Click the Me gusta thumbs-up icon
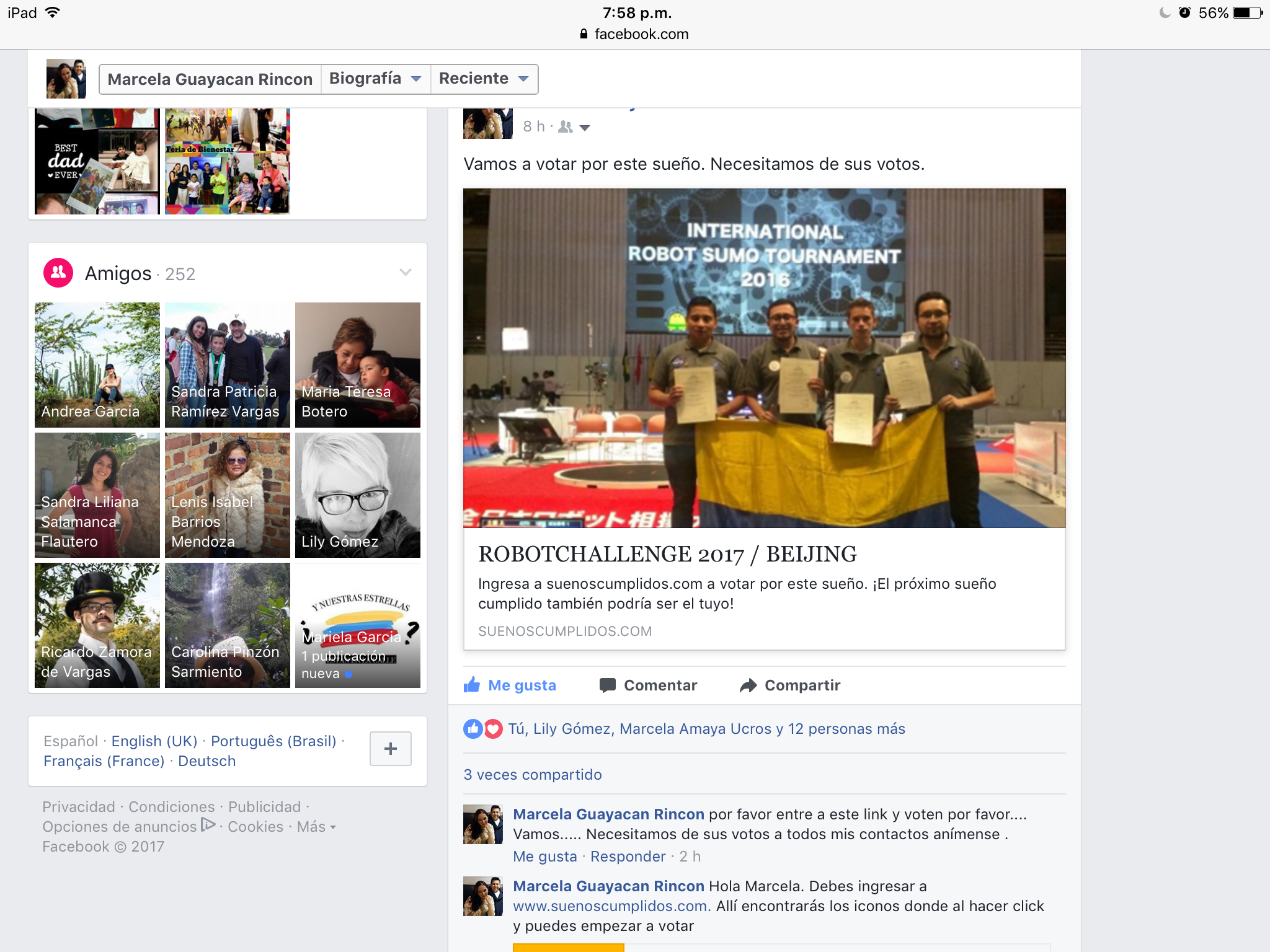1270x952 pixels. pyautogui.click(x=472, y=685)
